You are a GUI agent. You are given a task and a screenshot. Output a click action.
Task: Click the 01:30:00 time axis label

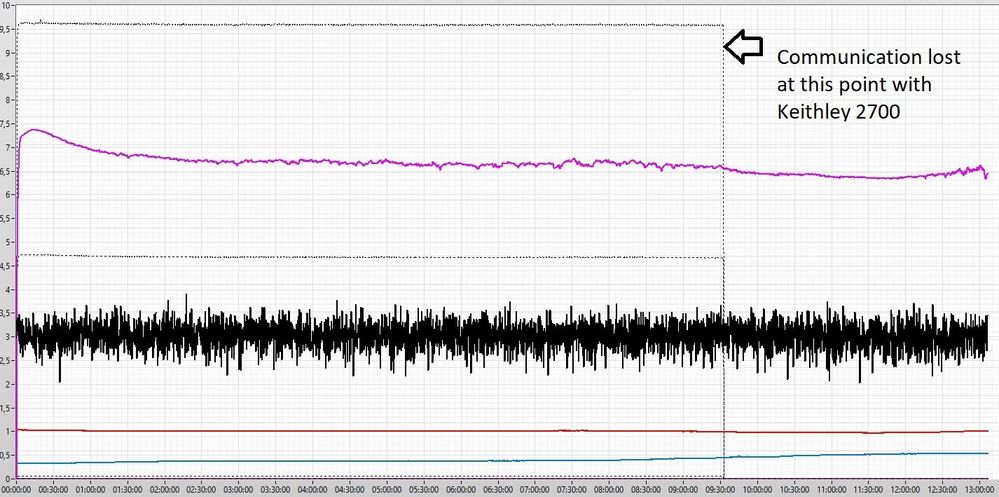click(x=127, y=491)
